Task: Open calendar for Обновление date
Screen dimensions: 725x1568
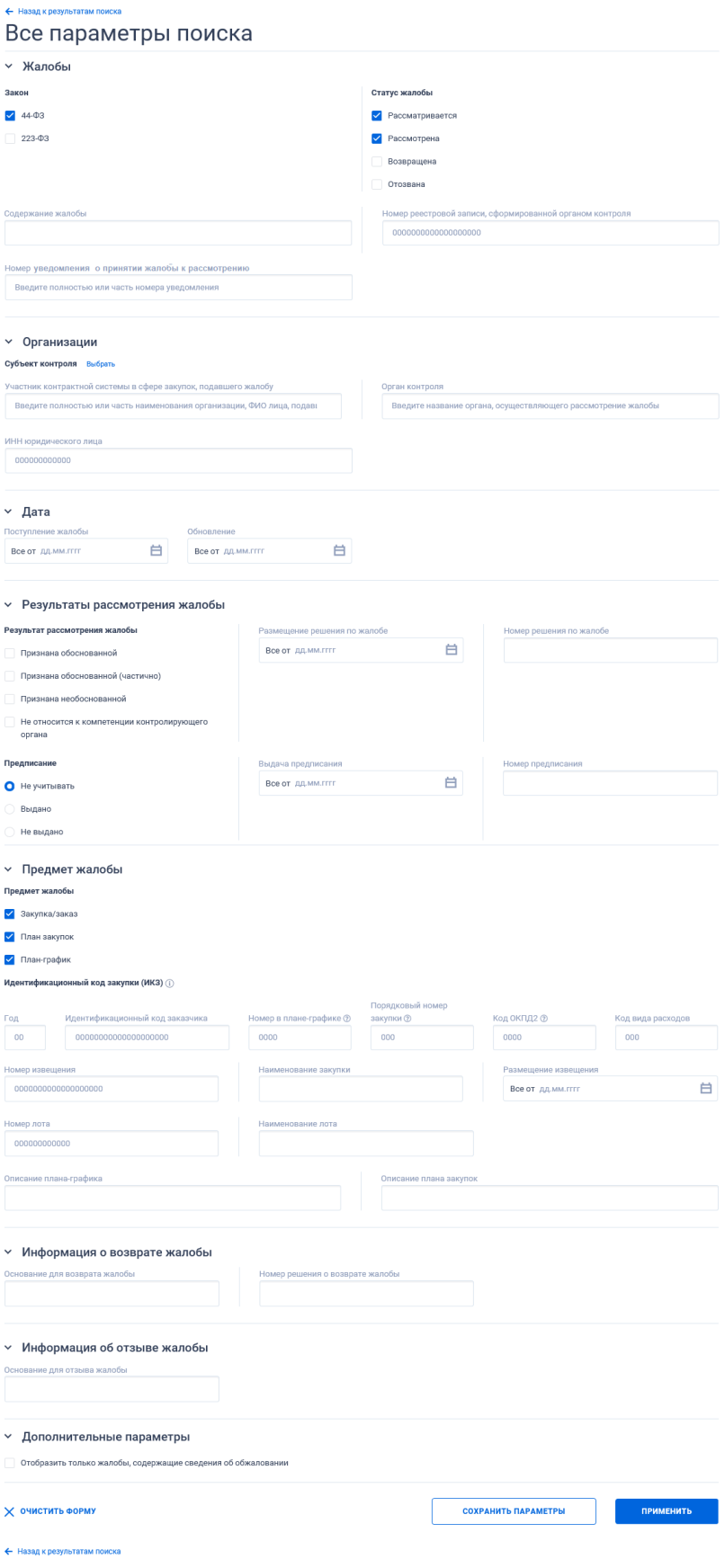Action: coord(339,551)
